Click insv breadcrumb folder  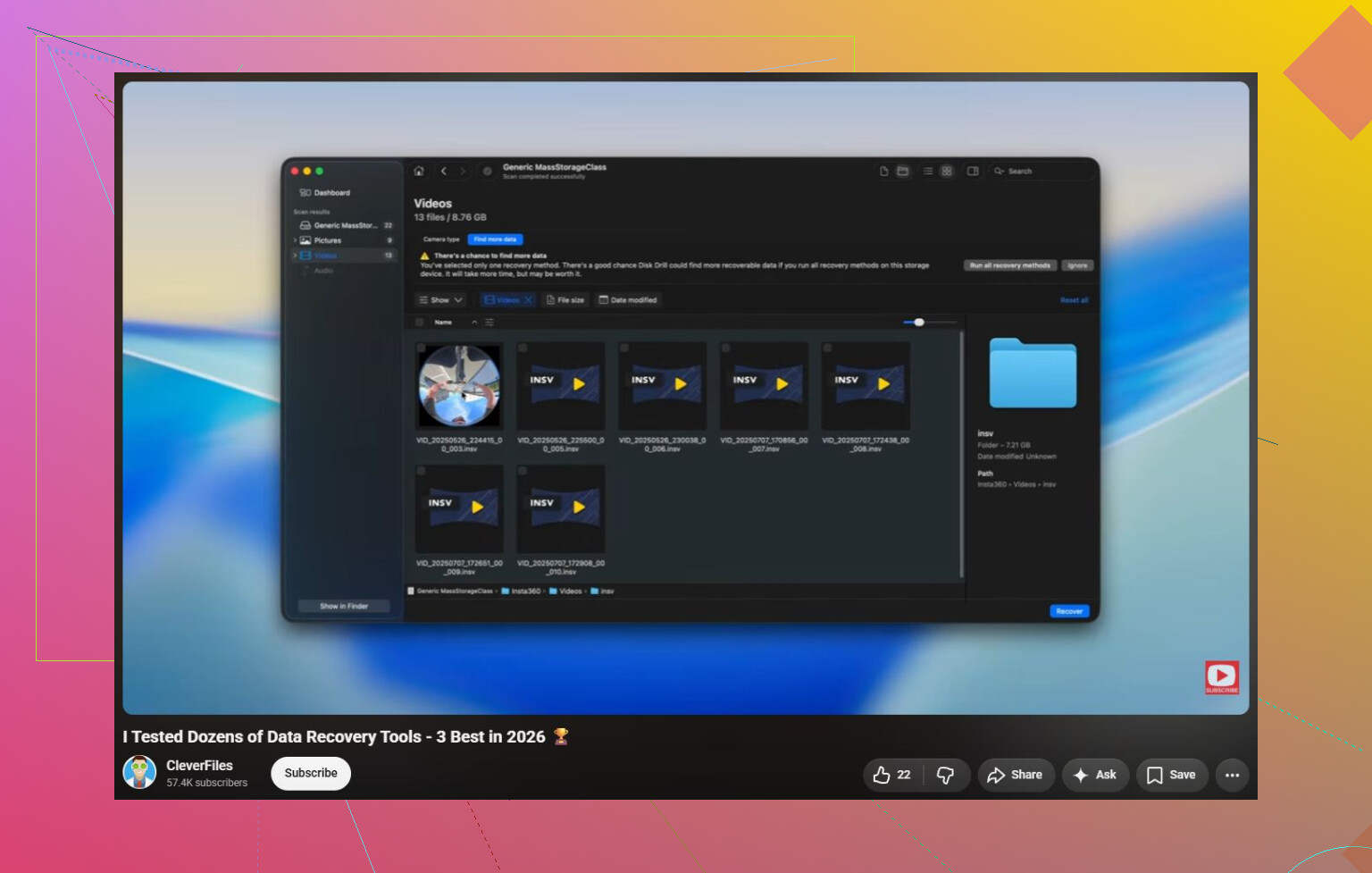602,591
